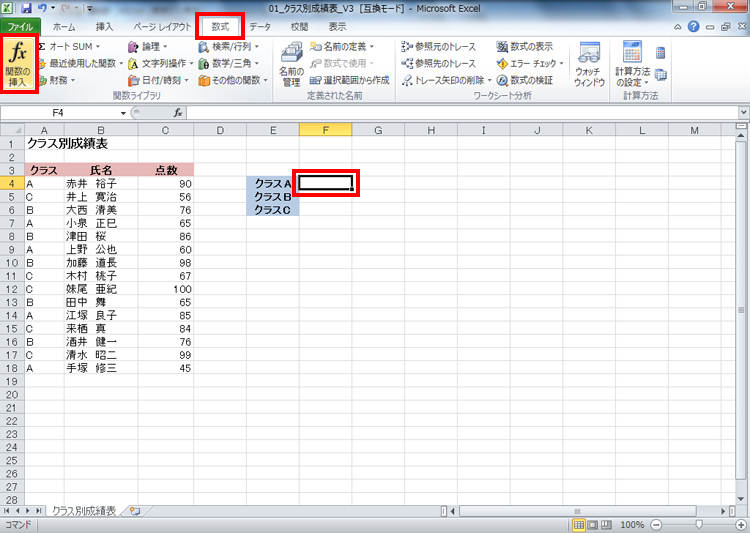Click the new sheet tab icon

tap(135, 511)
